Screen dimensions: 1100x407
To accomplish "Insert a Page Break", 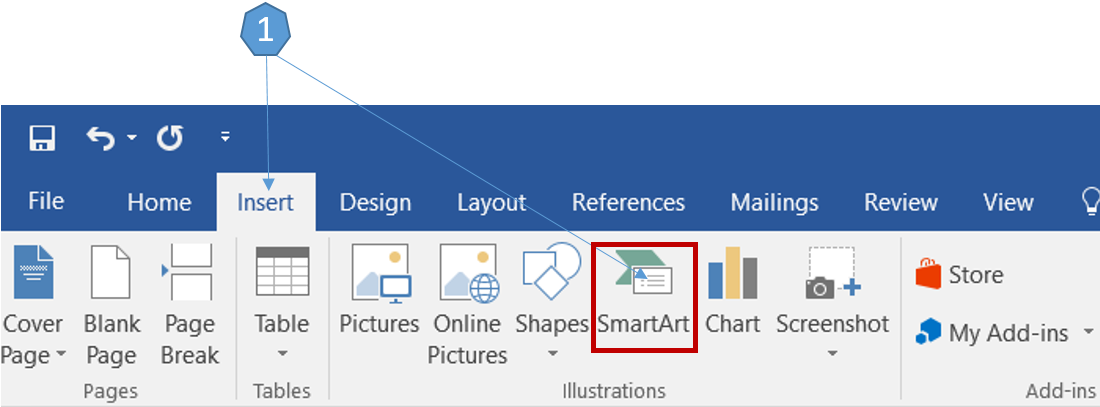I will pyautogui.click(x=189, y=297).
